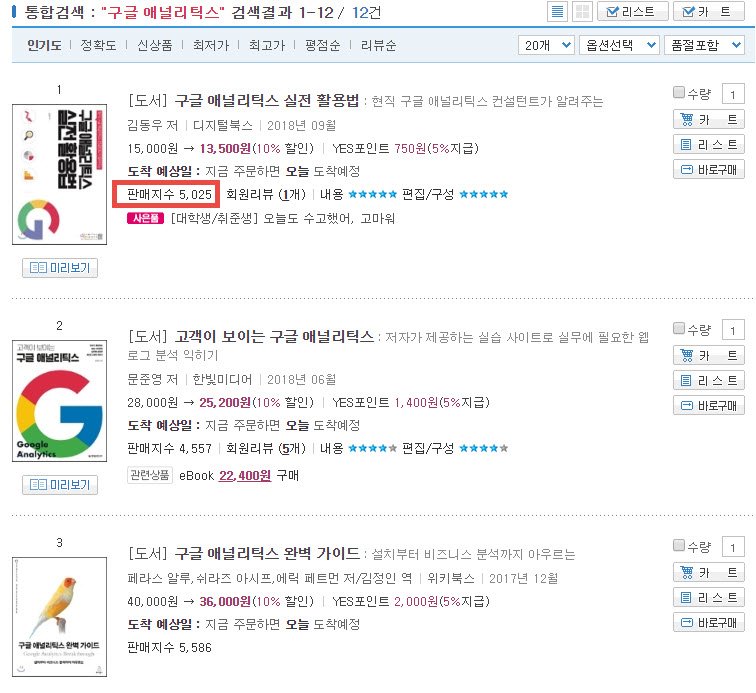Image resolution: width=756 pixels, height=693 pixels.
Task: Add checked items to list (리스트) at top
Action: tap(633, 12)
